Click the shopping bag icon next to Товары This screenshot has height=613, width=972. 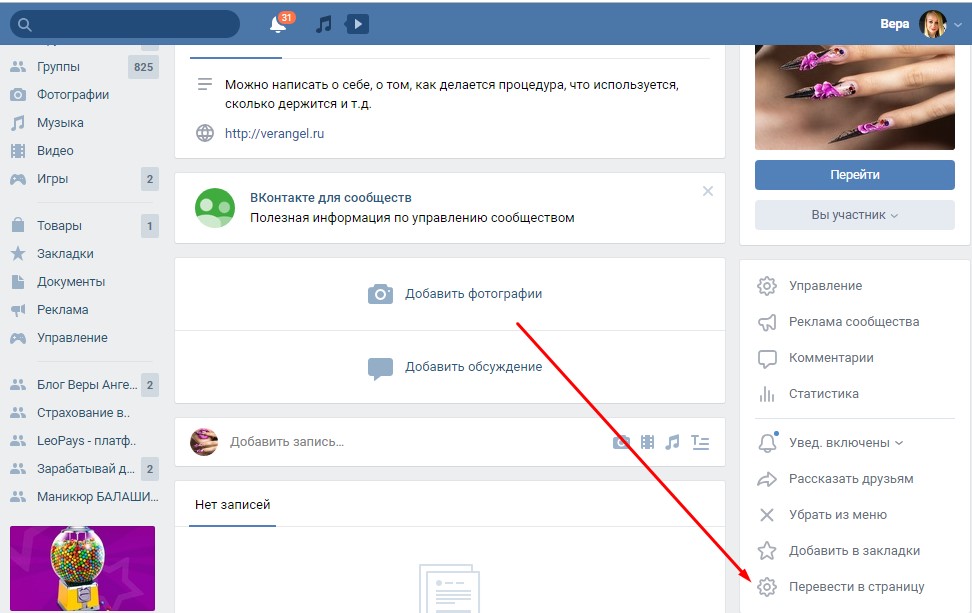[x=18, y=225]
